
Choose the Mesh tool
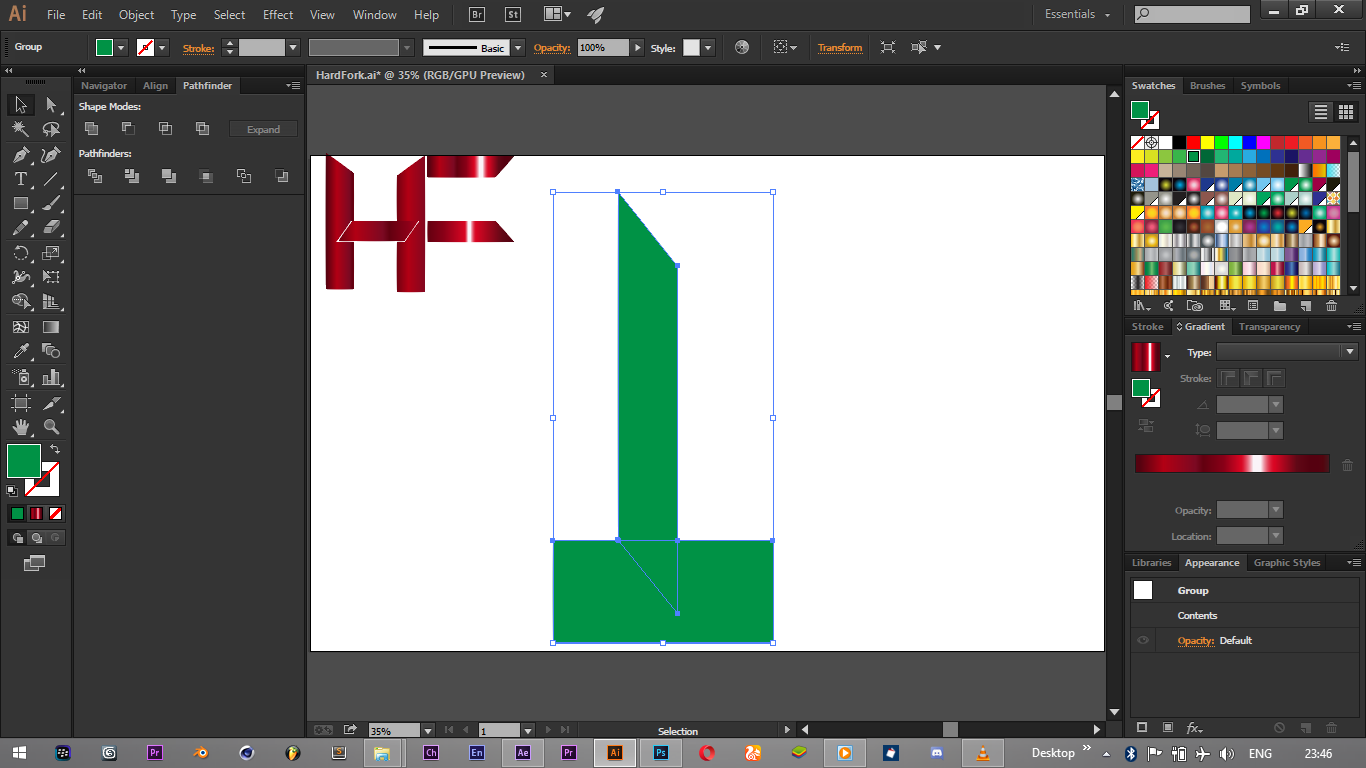point(20,327)
